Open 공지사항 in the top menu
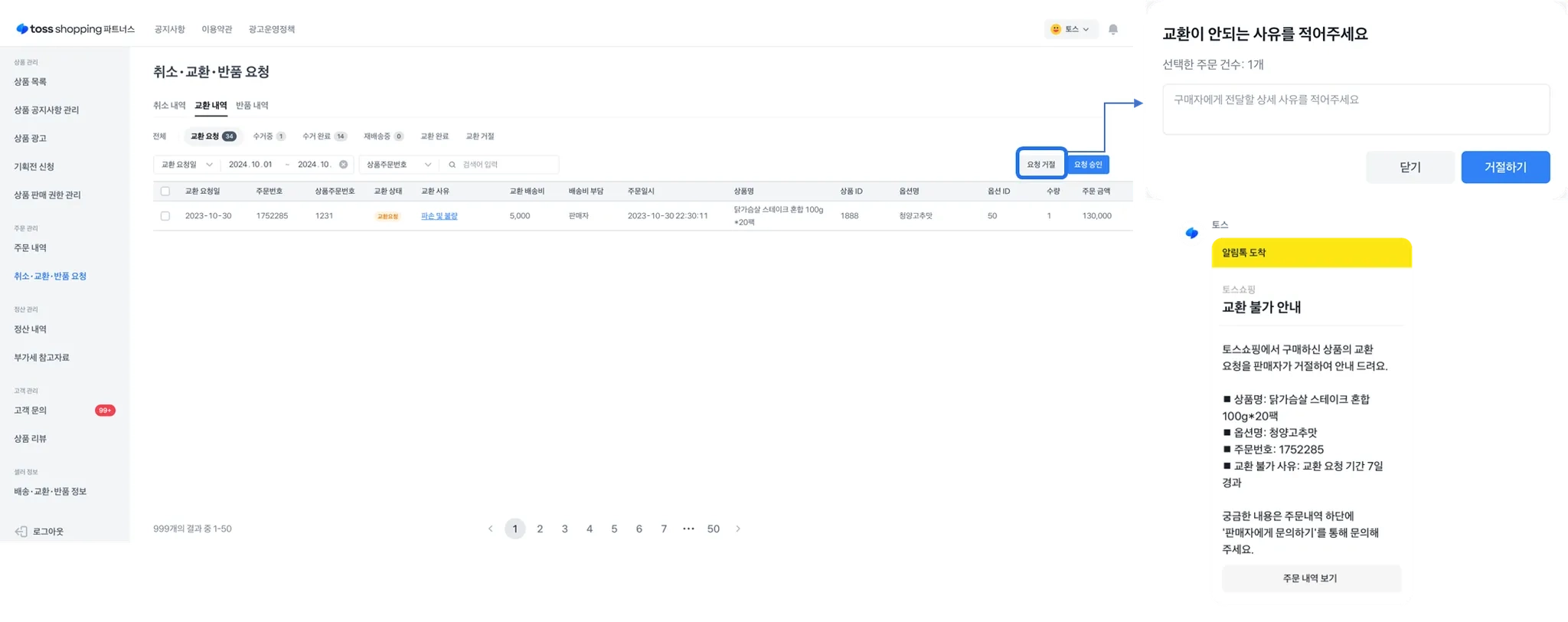Image resolution: width=1568 pixels, height=622 pixels. click(x=170, y=29)
